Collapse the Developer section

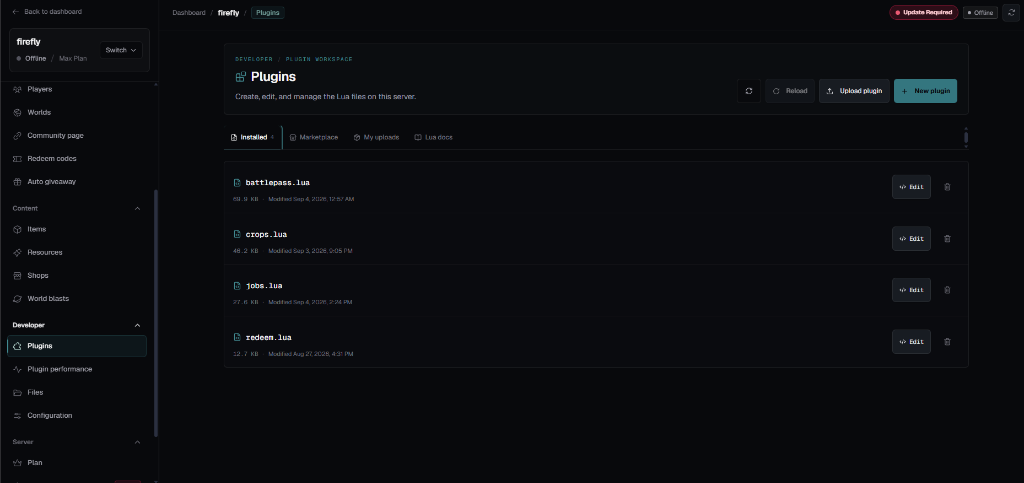point(137,325)
